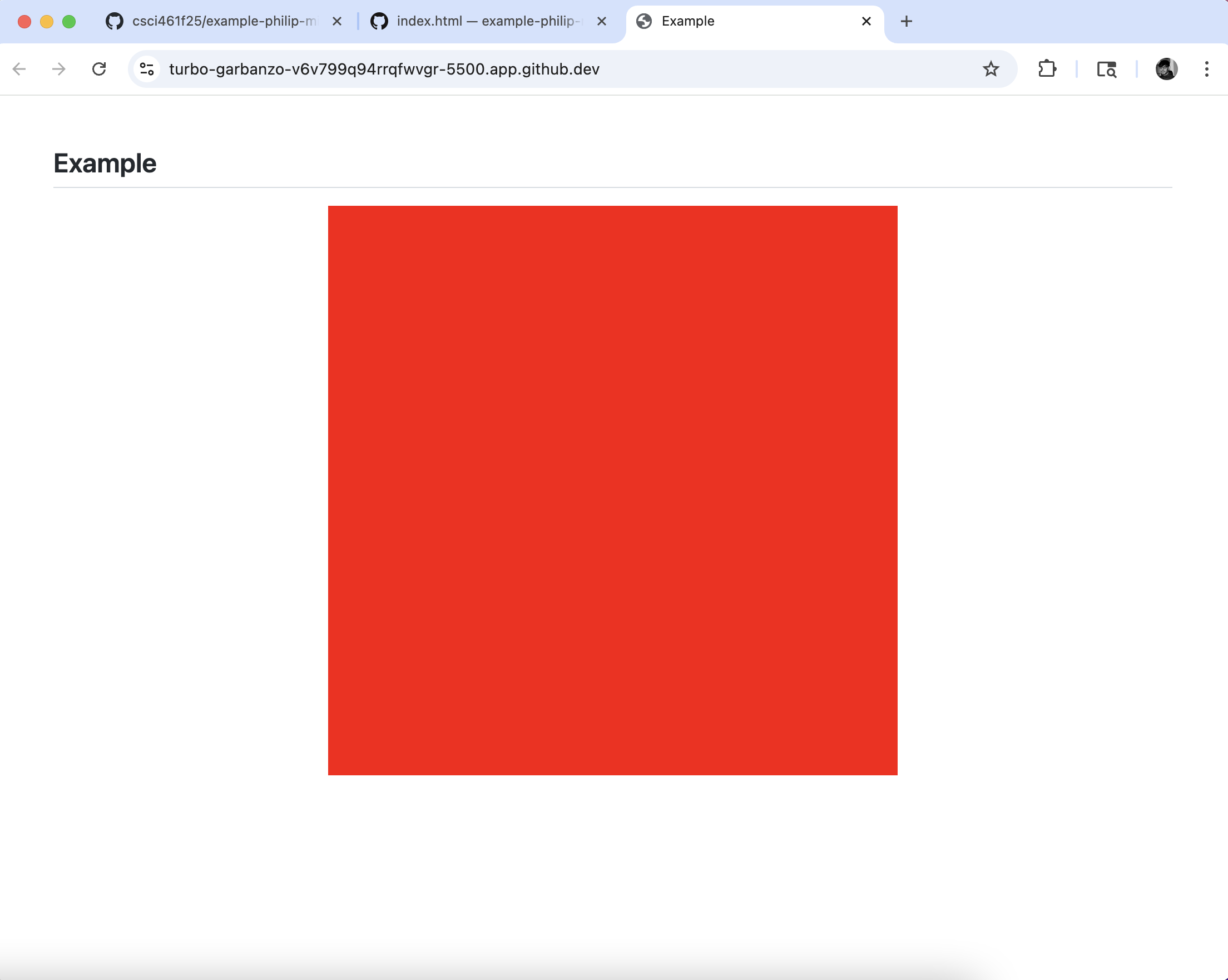This screenshot has height=980, width=1228.
Task: Click the Example page heading
Action: 105,164
